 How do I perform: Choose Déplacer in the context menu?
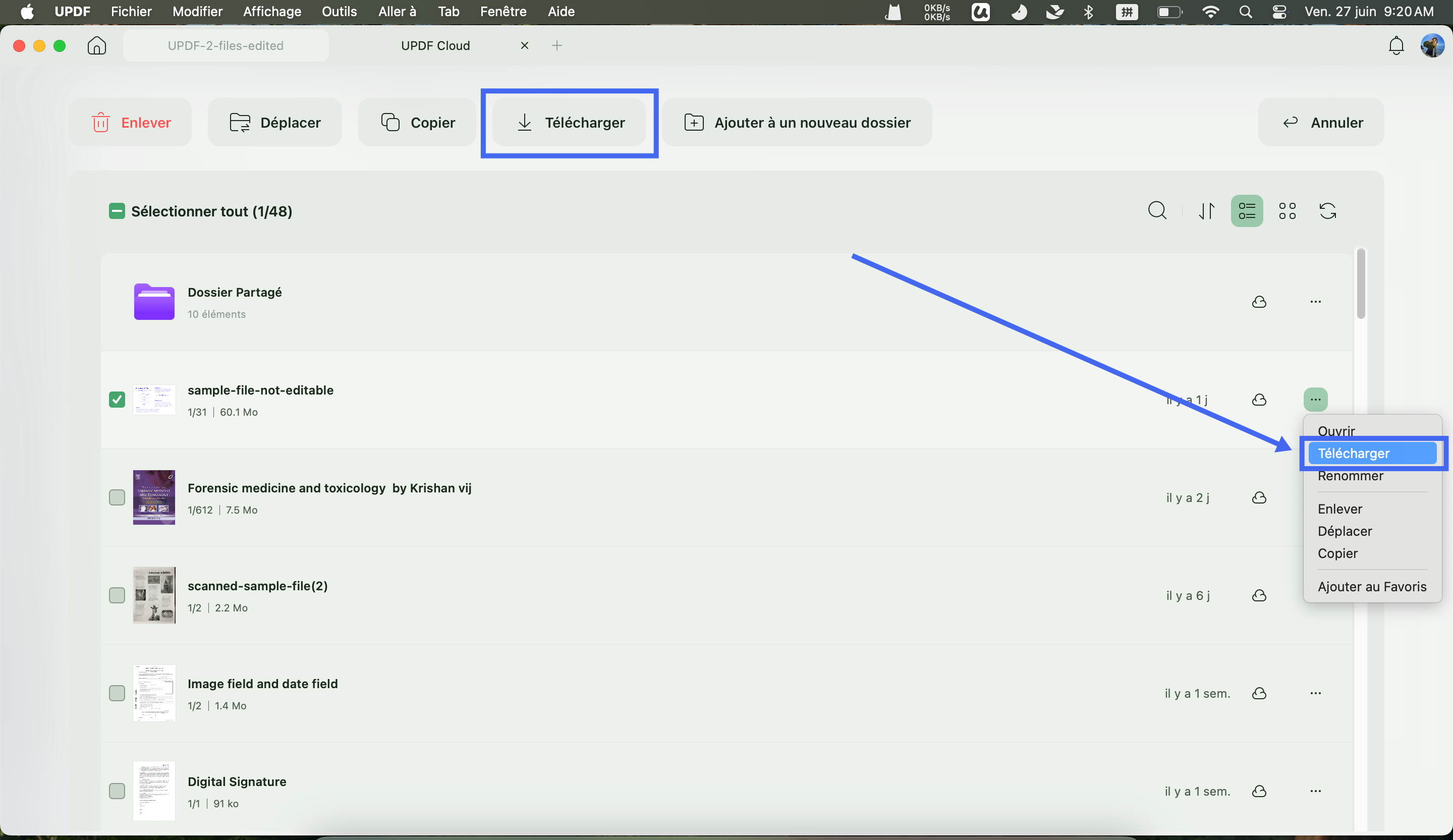[1372, 531]
